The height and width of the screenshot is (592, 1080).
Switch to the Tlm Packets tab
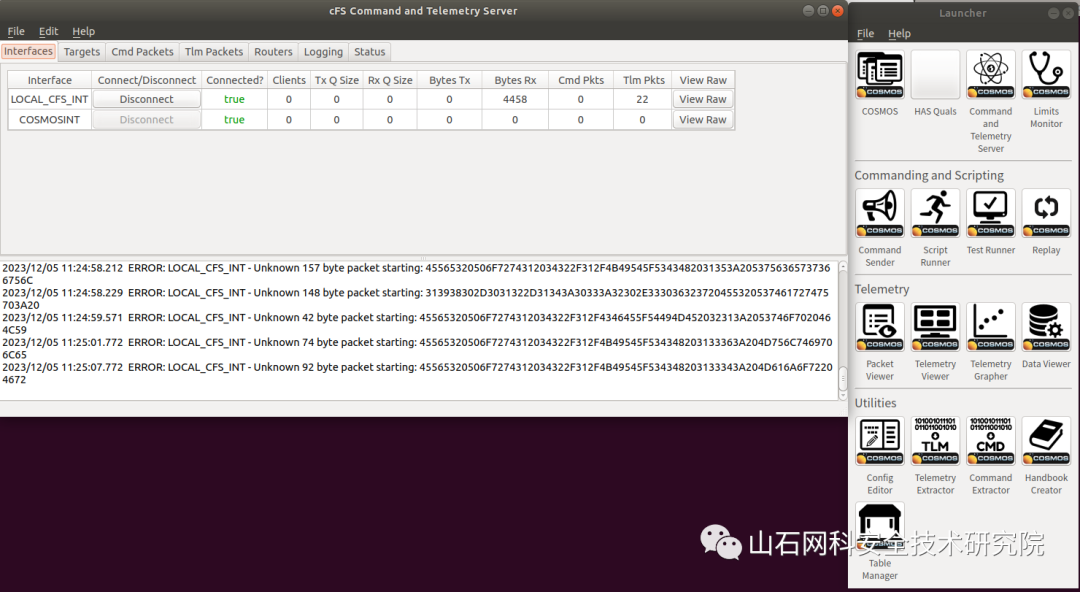[214, 52]
